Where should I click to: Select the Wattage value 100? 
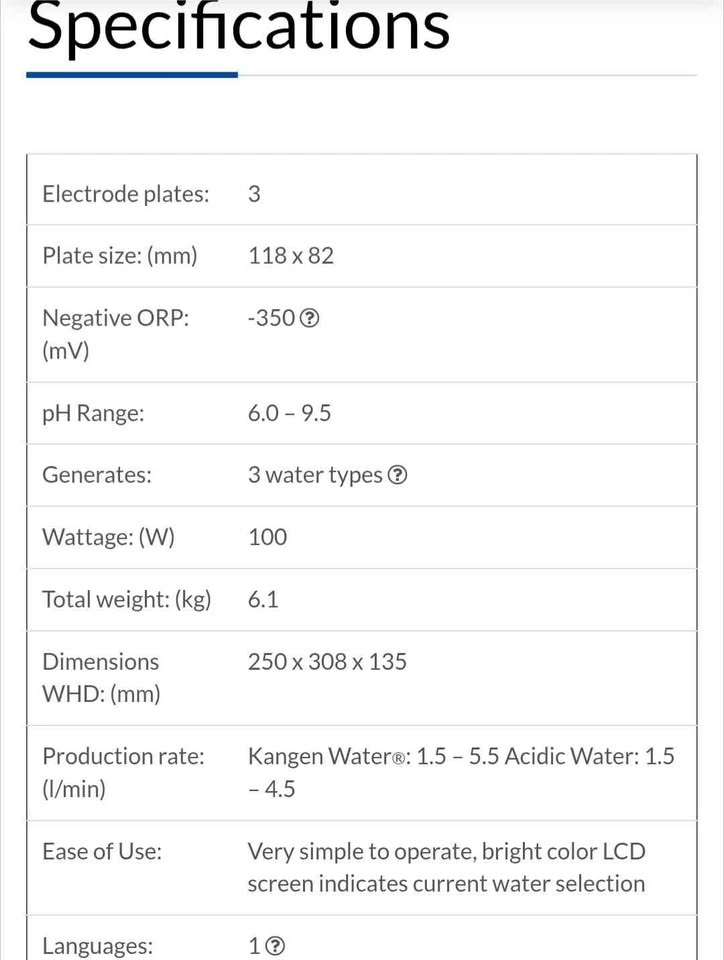coord(267,538)
